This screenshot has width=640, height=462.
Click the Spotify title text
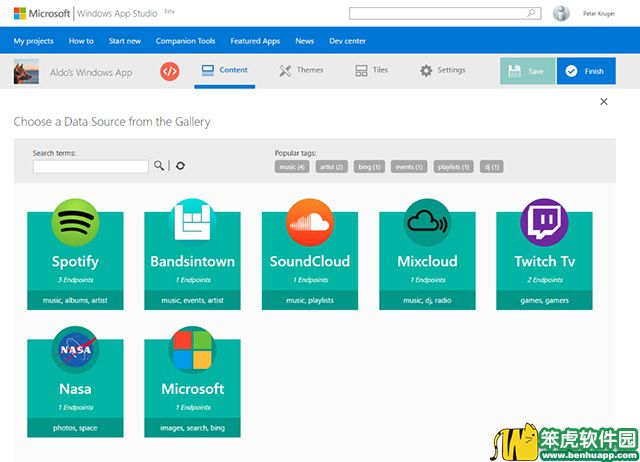pyautogui.click(x=75, y=262)
